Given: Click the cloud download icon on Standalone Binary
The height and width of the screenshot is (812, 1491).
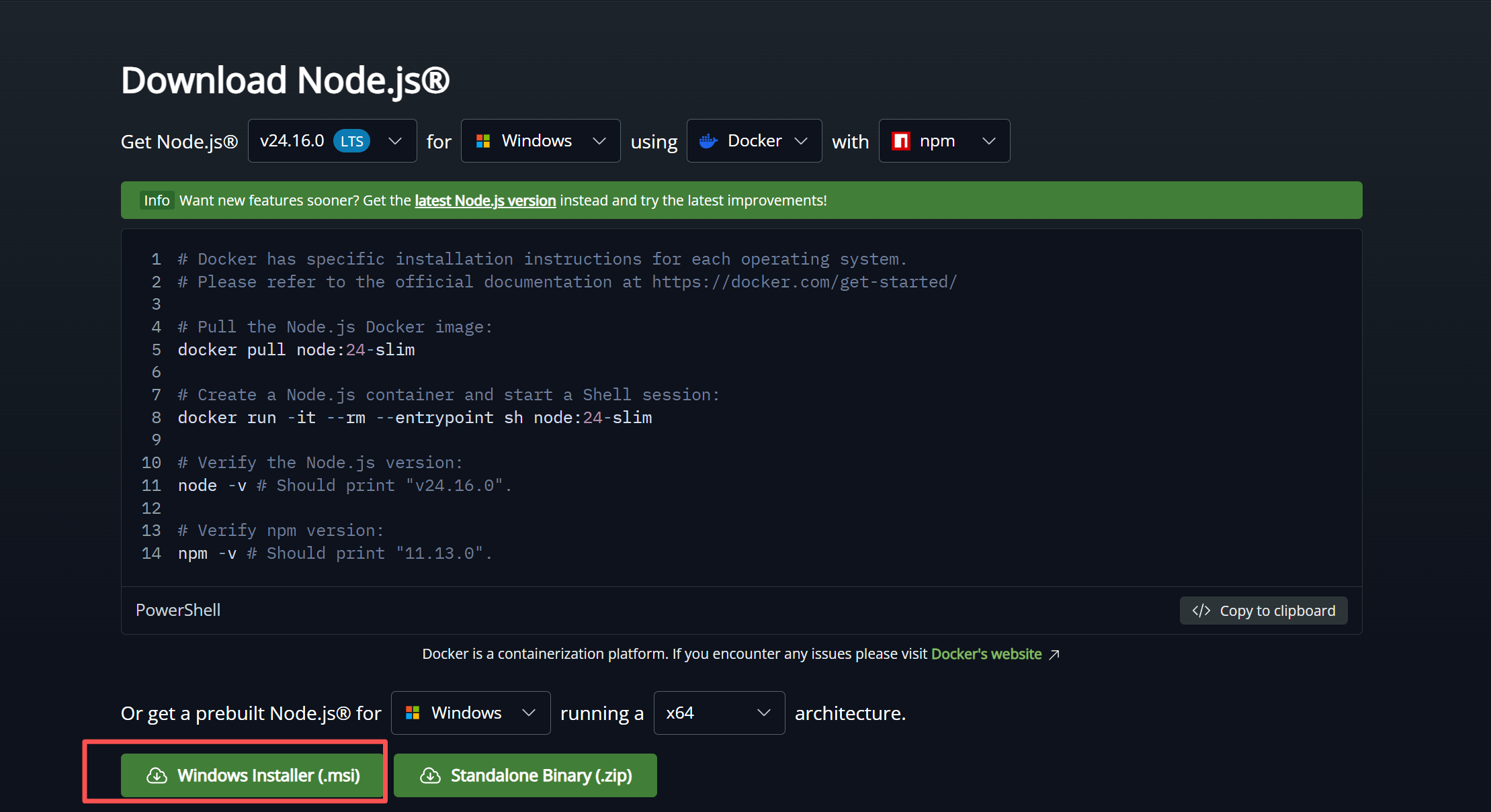Looking at the screenshot, I should (x=430, y=776).
